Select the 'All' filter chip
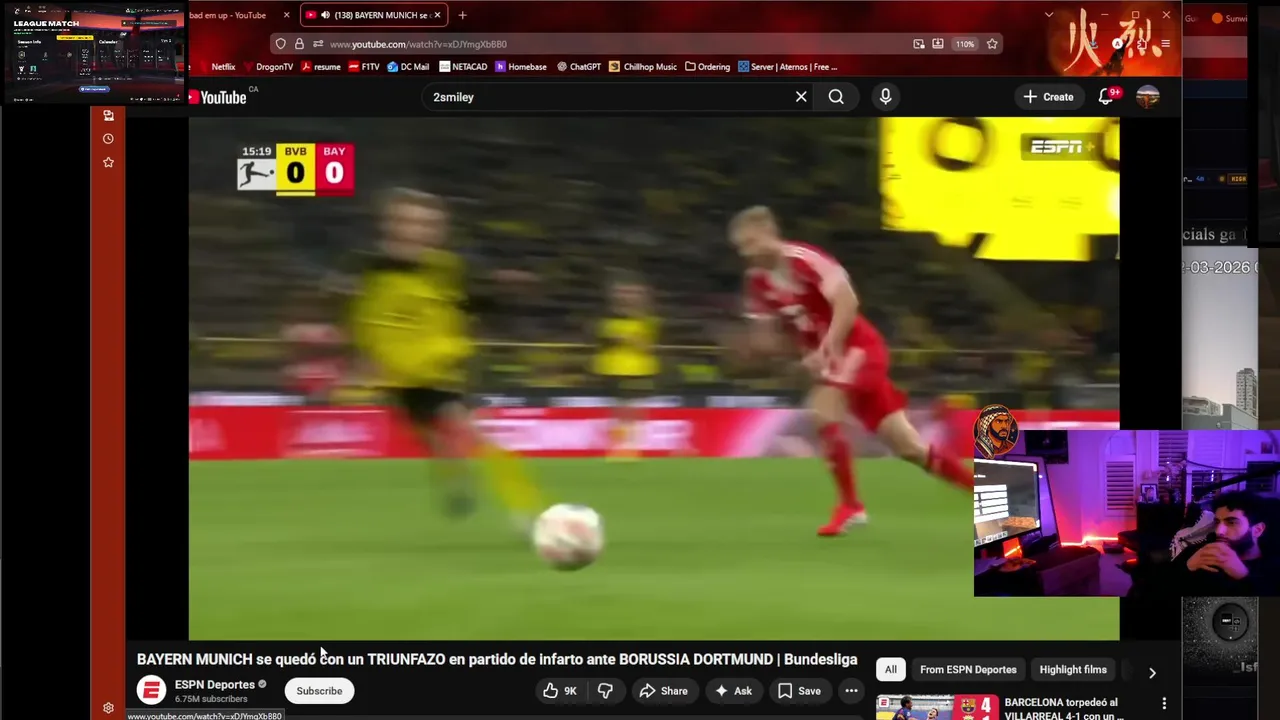The image size is (1280, 720). point(890,670)
